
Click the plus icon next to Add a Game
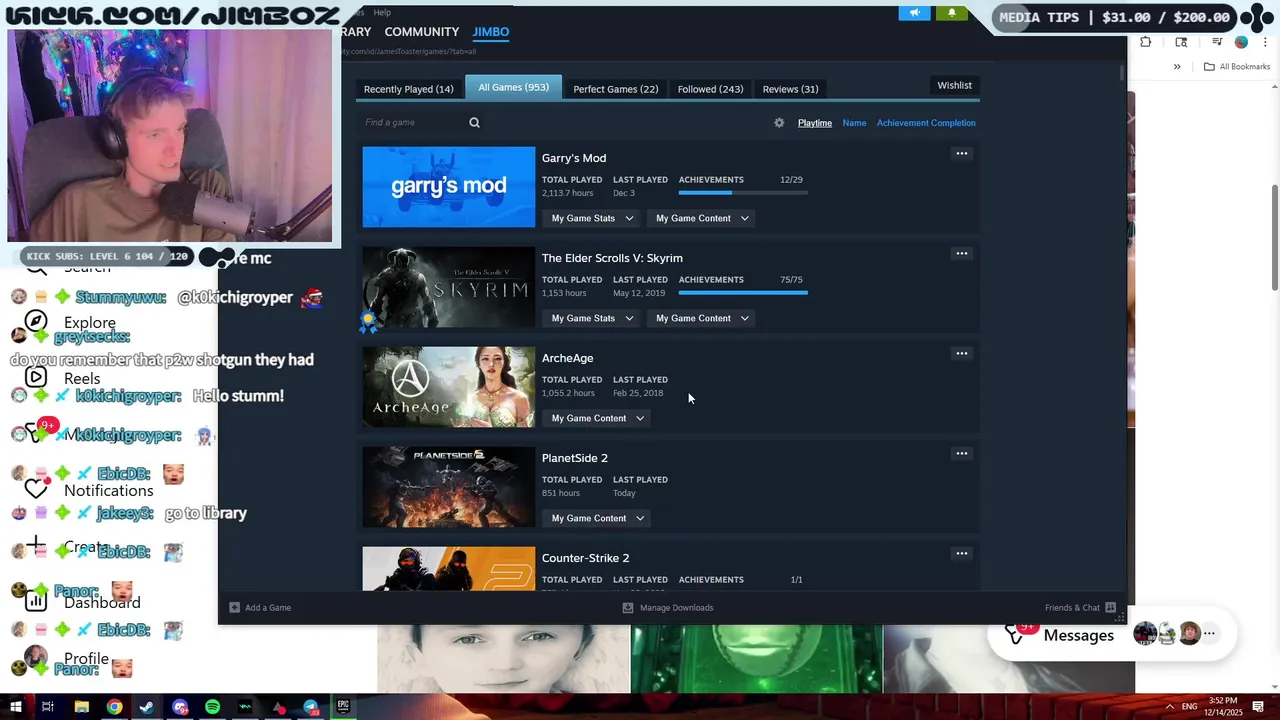234,607
